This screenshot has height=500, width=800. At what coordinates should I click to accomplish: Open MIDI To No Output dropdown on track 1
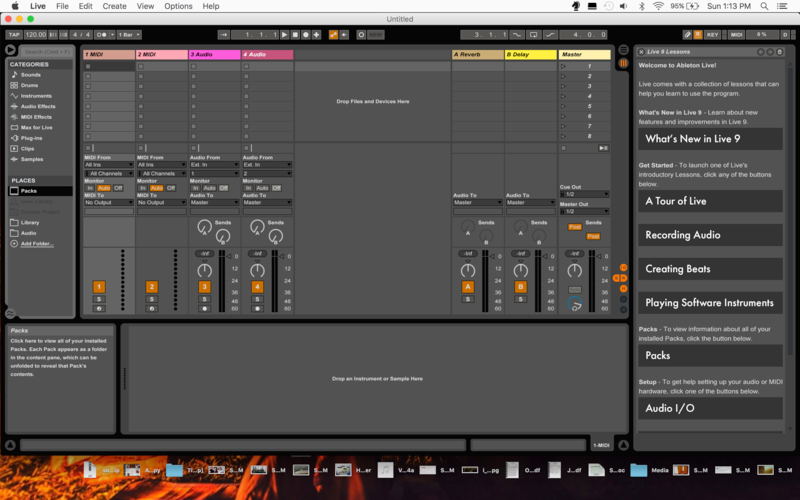coord(109,203)
